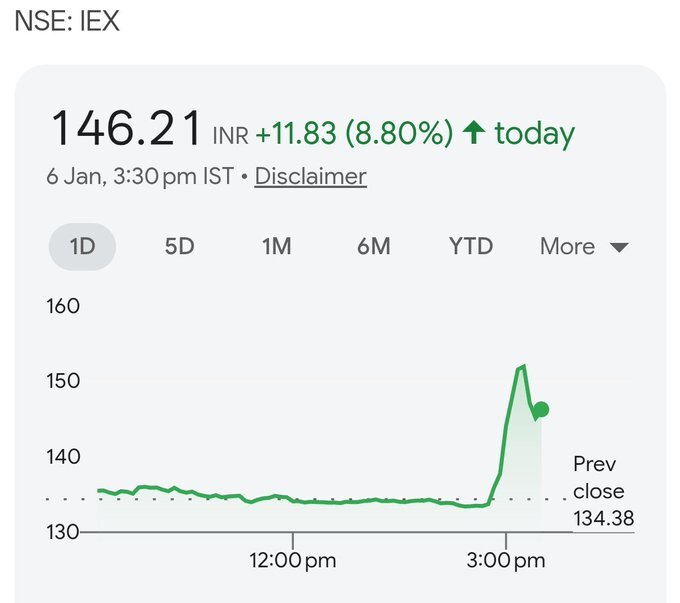Click the green current-price dot on chart
Screen dimensions: 680x603
541,409
